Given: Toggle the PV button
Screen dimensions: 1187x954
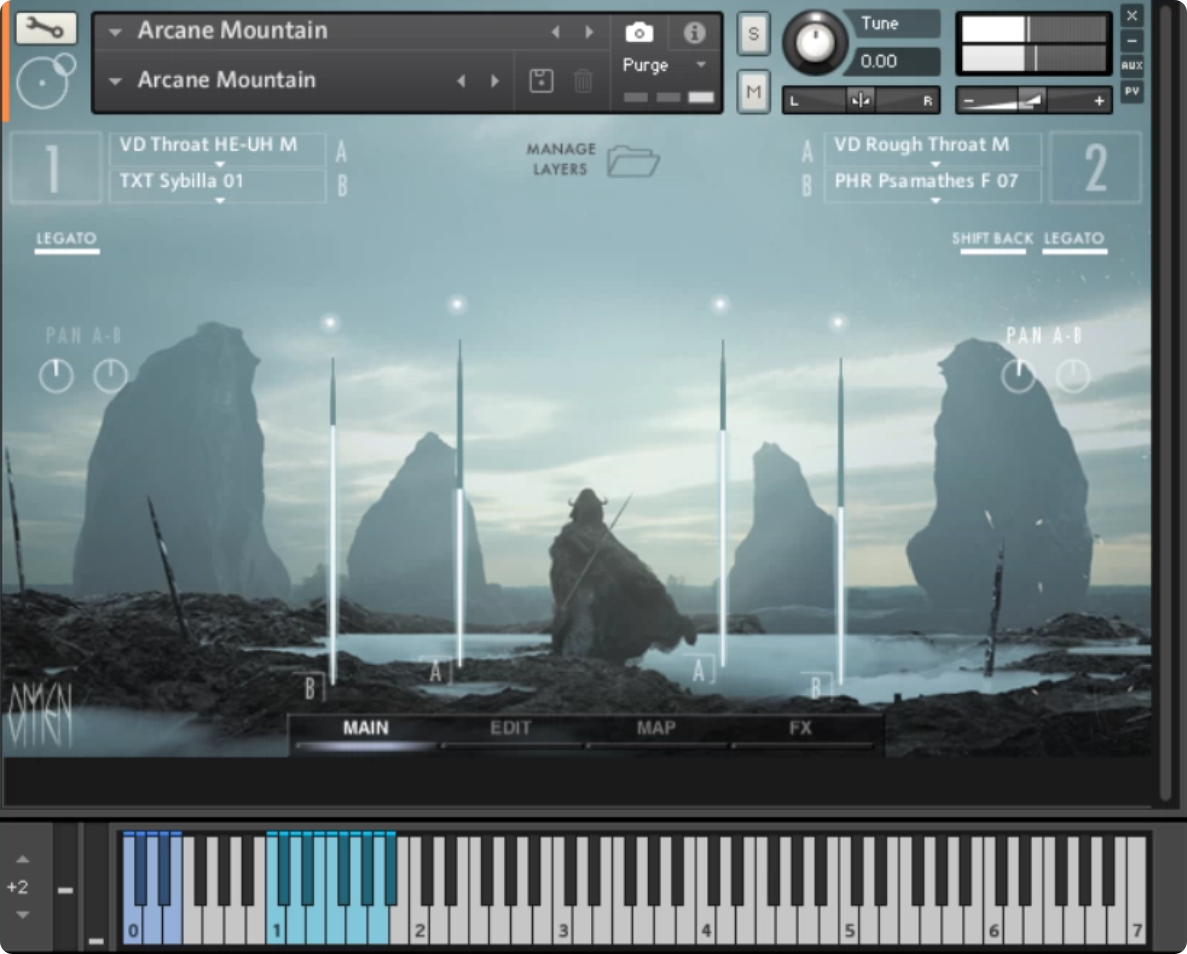Looking at the screenshot, I should (x=1132, y=92).
